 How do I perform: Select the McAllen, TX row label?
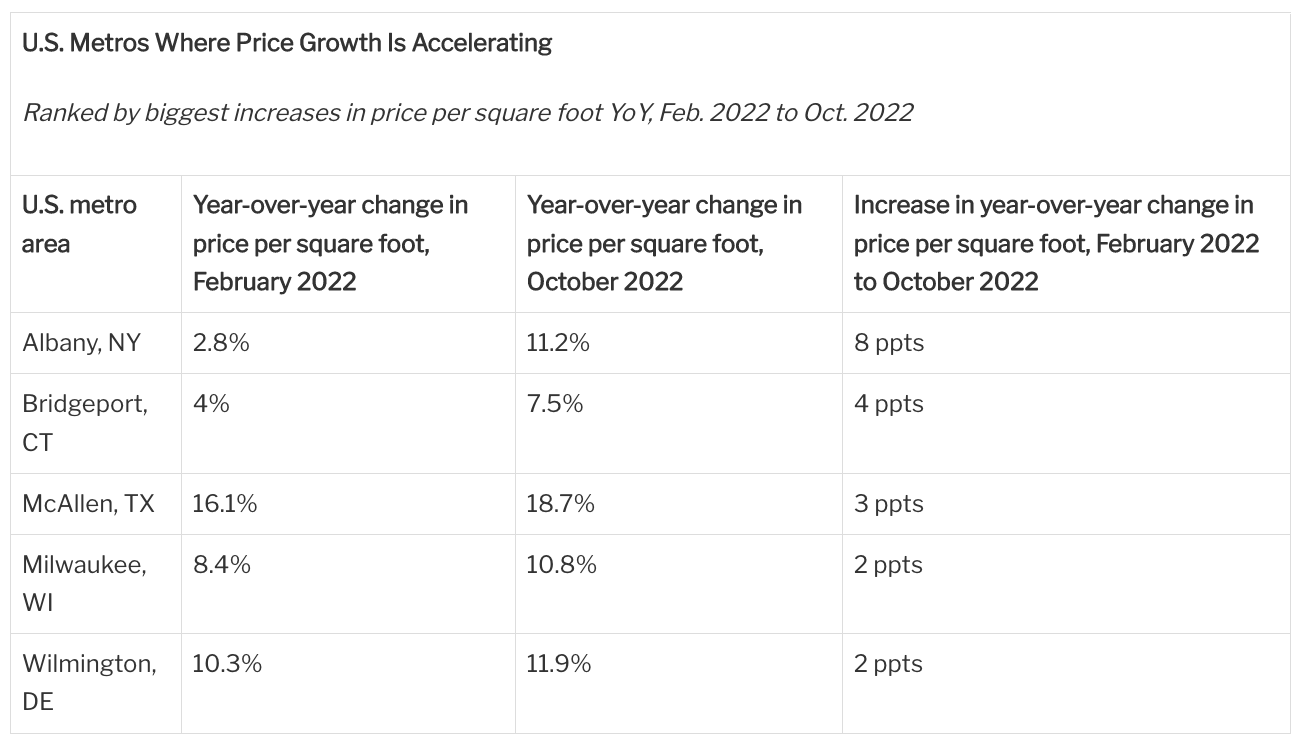88,504
